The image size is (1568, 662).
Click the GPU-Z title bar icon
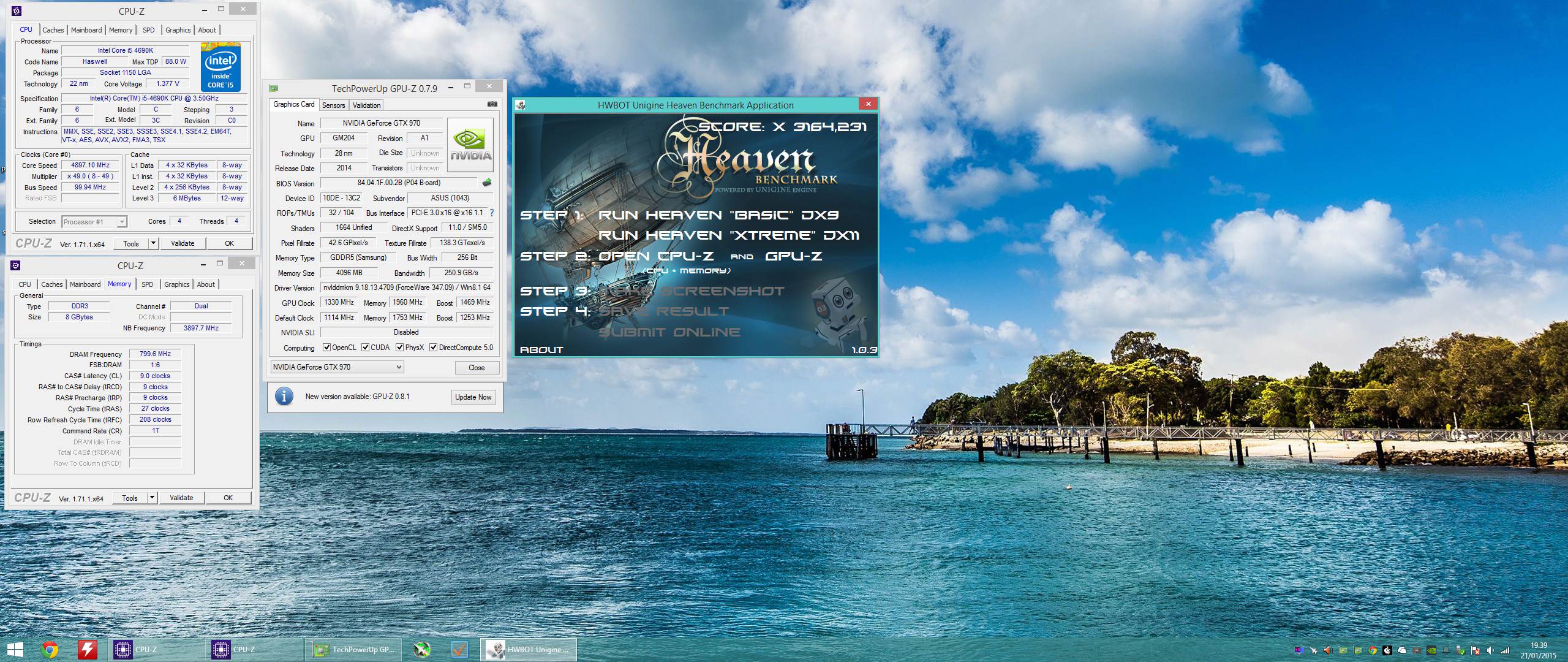pyautogui.click(x=274, y=88)
